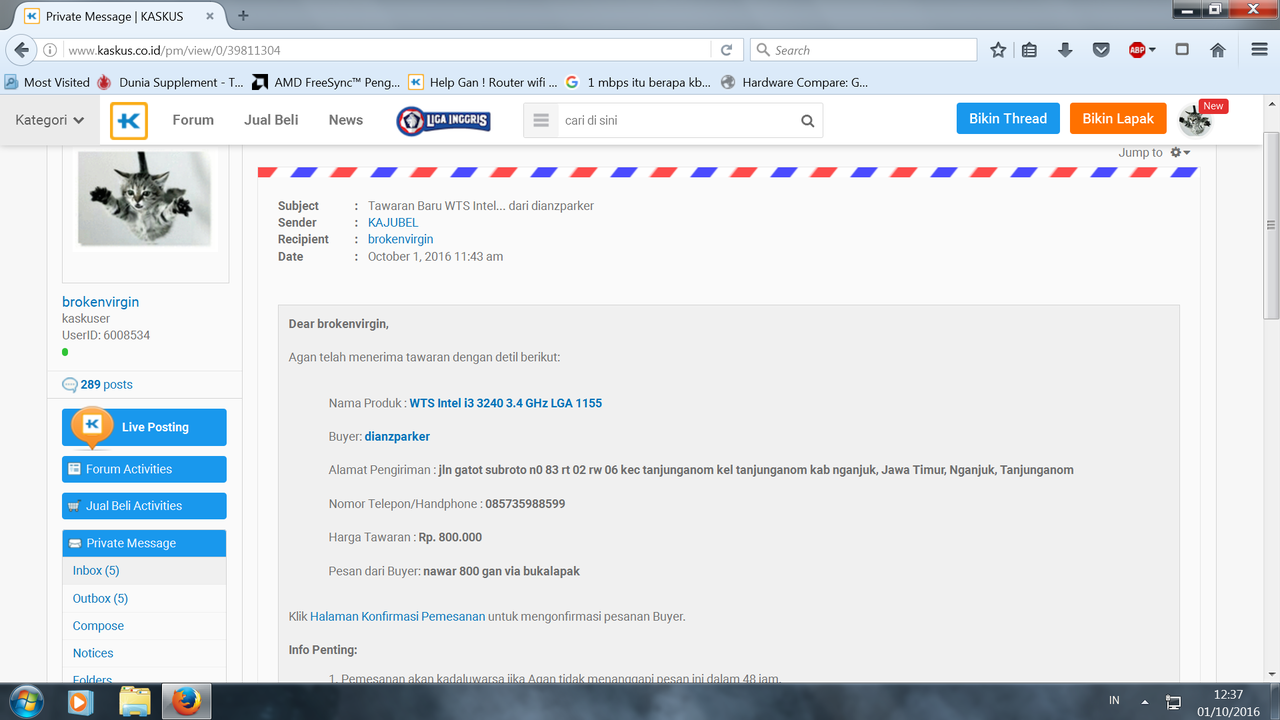Viewport: 1280px width, 720px height.
Task: Open the Forum menu item
Action: click(193, 120)
